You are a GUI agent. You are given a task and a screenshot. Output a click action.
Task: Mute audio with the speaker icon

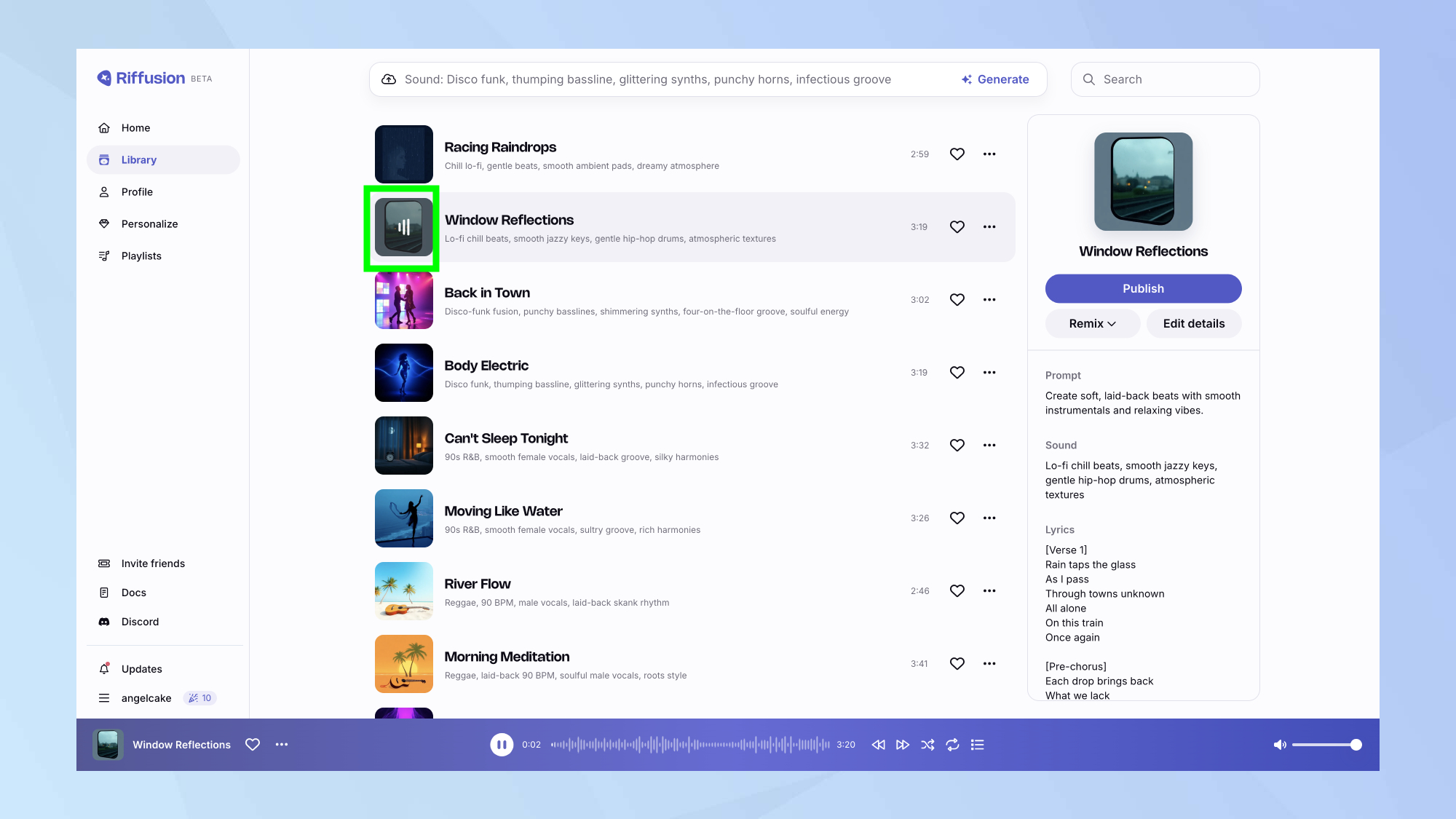(1279, 745)
